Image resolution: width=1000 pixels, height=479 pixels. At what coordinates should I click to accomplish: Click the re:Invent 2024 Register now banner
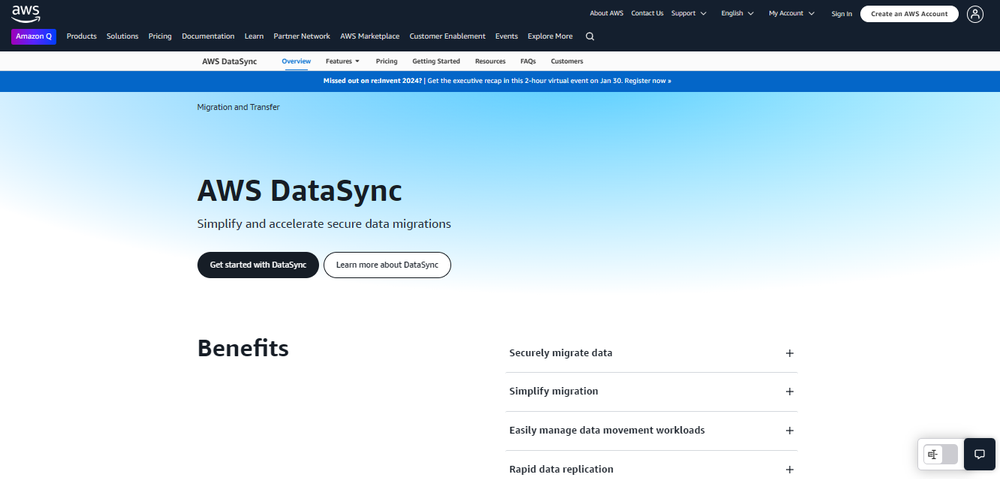coord(497,81)
